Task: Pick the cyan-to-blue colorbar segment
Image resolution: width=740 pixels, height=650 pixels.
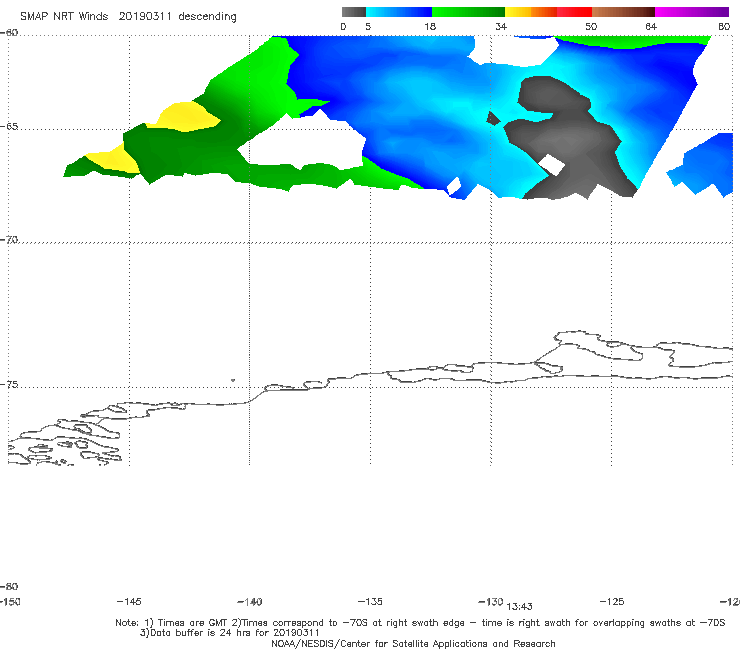Action: pyautogui.click(x=399, y=12)
